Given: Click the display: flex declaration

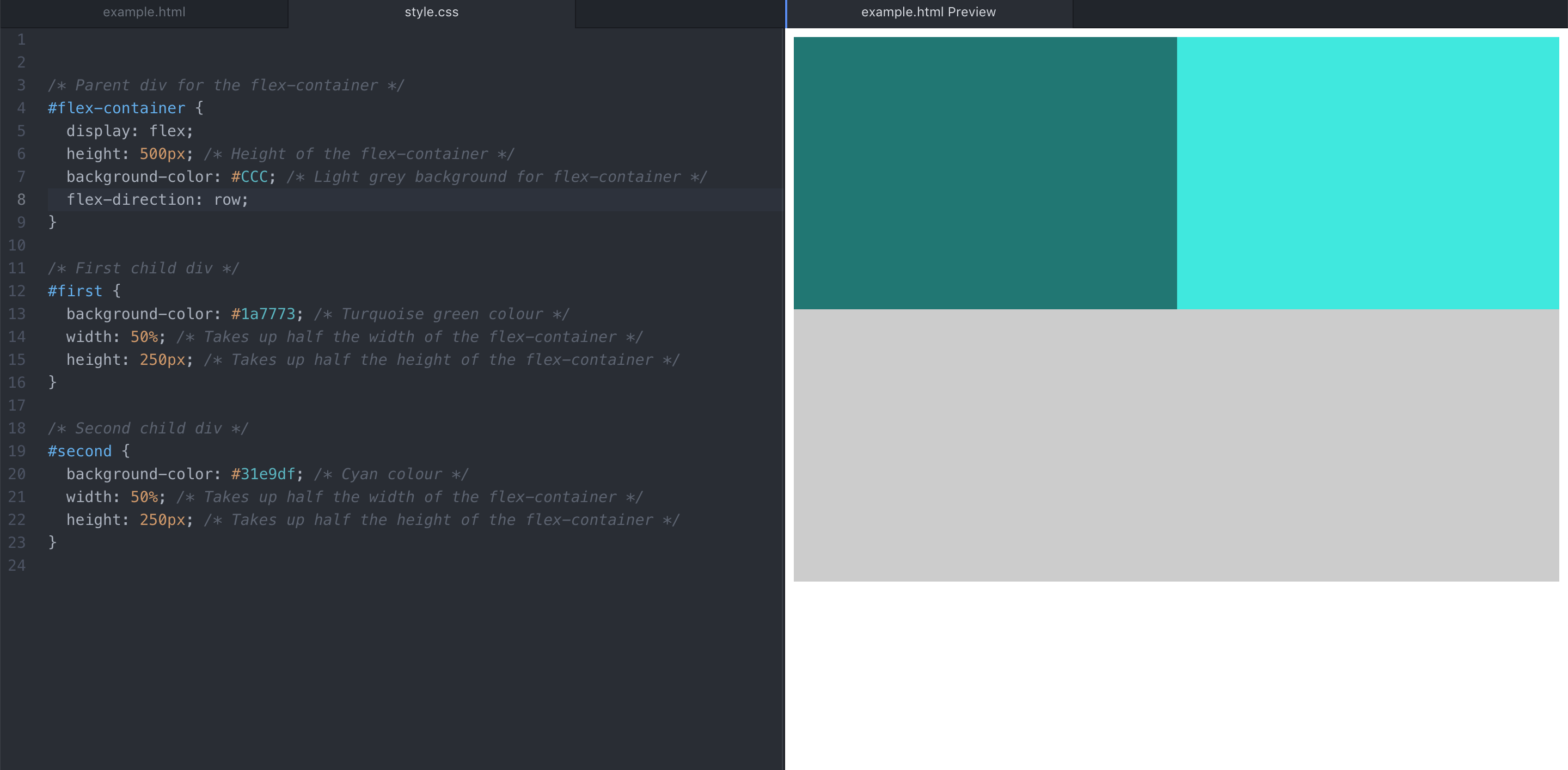Looking at the screenshot, I should coord(130,131).
